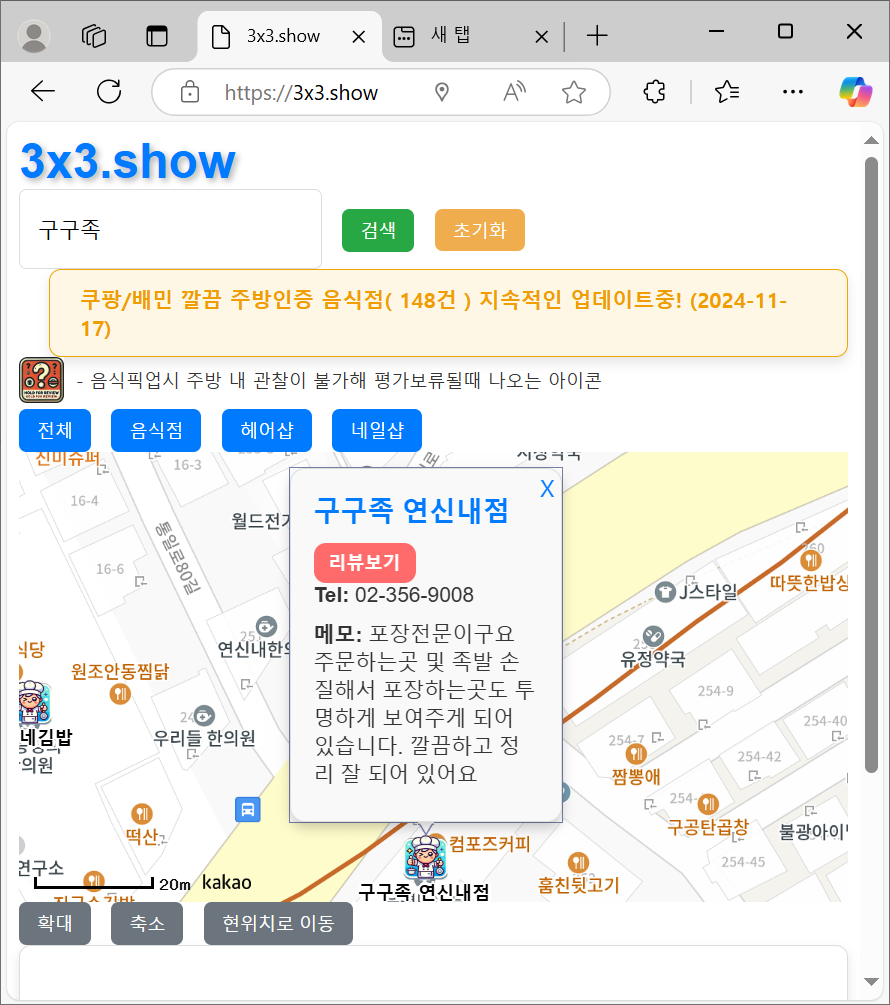Image resolution: width=890 pixels, height=1005 pixels.
Task: Click the Read aloud icon in address bar
Action: (514, 93)
